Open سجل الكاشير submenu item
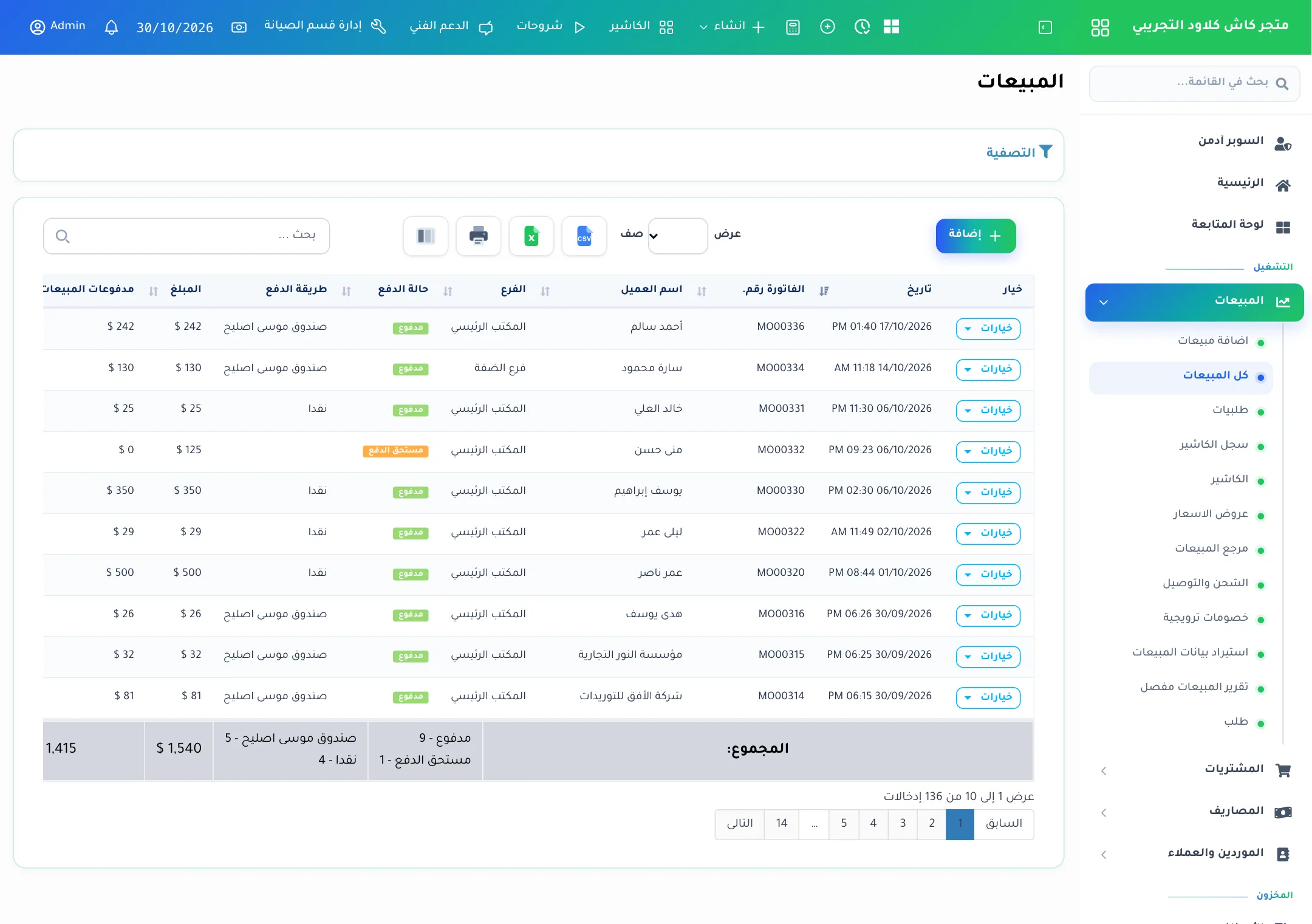This screenshot has width=1312, height=924. (x=1213, y=445)
